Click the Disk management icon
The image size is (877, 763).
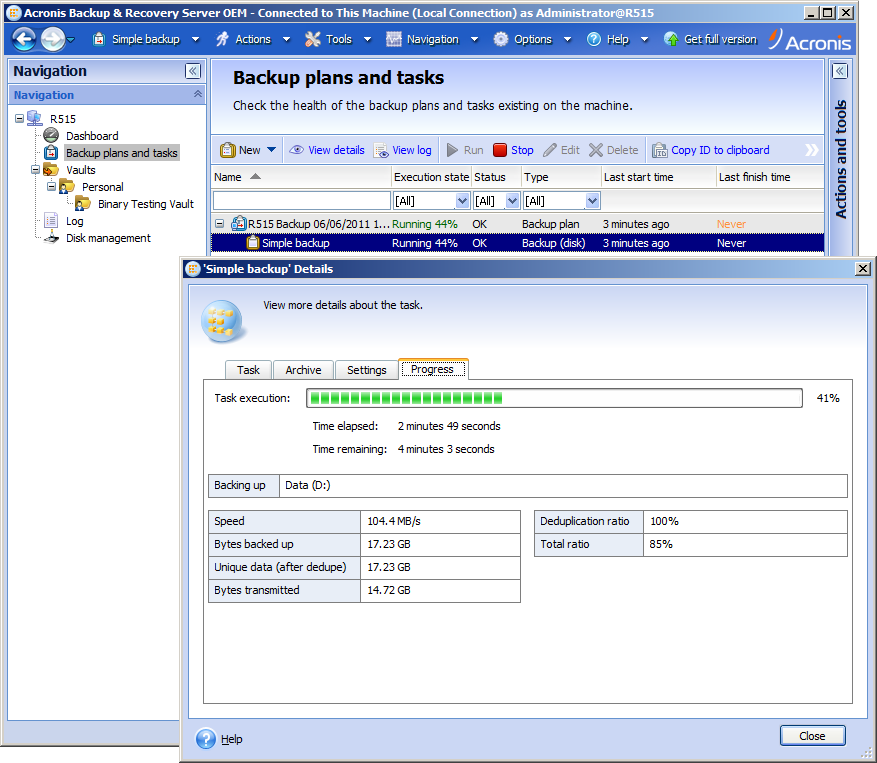[x=51, y=238]
